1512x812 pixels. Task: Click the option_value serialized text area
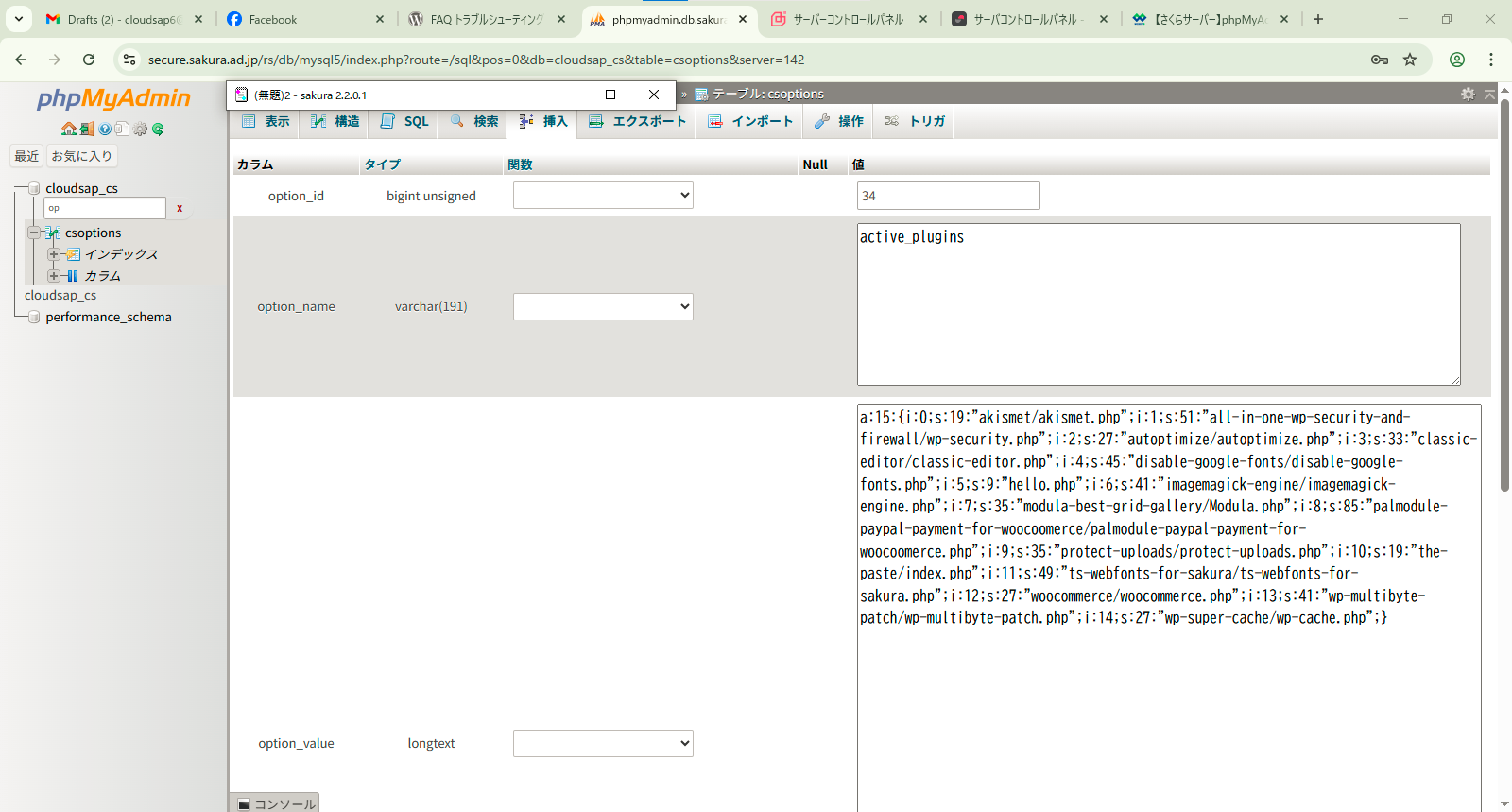click(1169, 608)
